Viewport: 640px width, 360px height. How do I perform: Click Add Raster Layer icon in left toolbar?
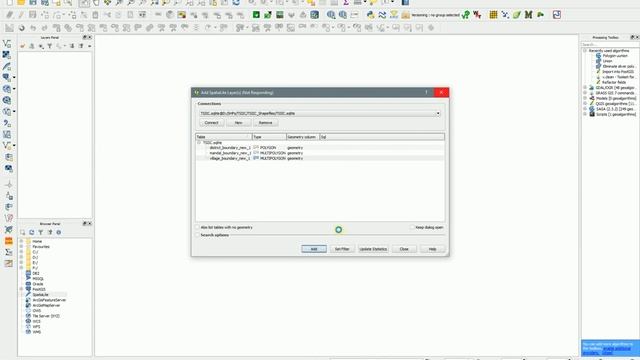point(7,55)
